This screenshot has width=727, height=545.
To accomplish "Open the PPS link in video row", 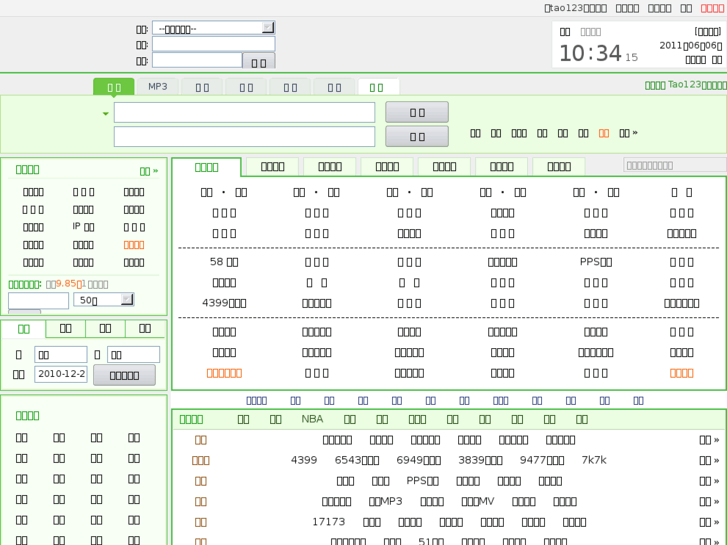I will pyautogui.click(x=422, y=481).
